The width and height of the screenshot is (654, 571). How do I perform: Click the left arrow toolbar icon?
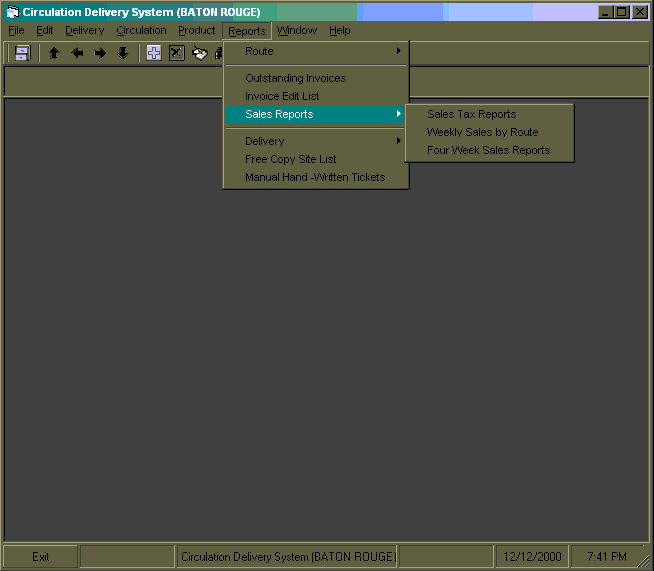(x=77, y=53)
